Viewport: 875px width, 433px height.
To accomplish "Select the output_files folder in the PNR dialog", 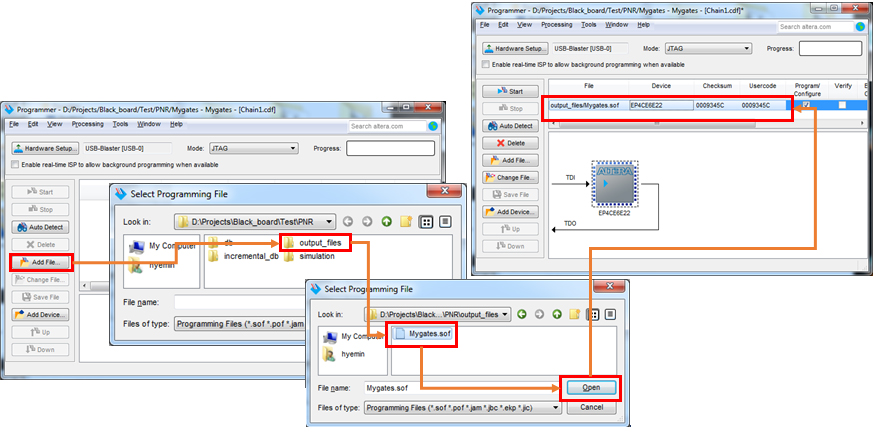I will pos(312,243).
